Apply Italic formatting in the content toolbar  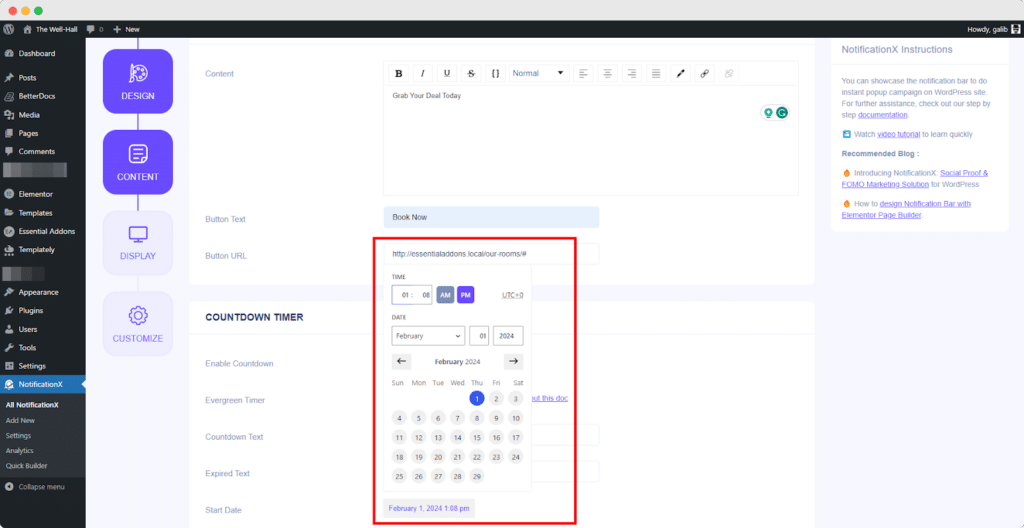(423, 74)
